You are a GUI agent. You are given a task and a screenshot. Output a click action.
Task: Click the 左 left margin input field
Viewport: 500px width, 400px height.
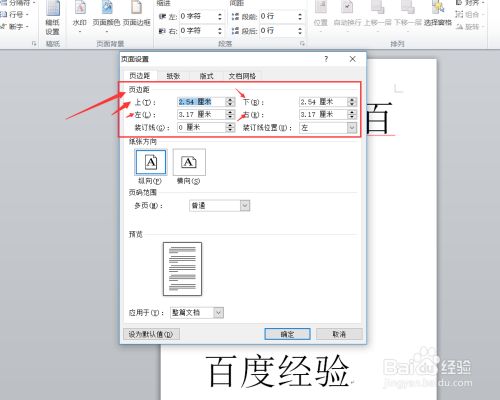[201, 115]
